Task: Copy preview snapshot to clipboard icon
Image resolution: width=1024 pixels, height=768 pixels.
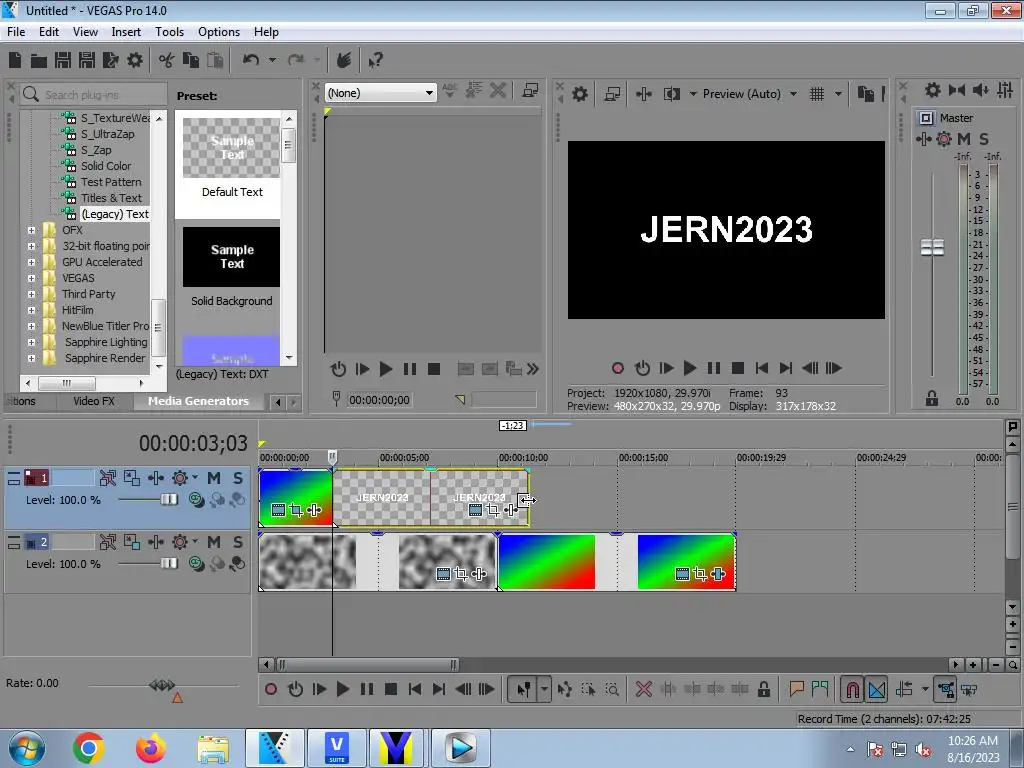Action: coord(865,94)
